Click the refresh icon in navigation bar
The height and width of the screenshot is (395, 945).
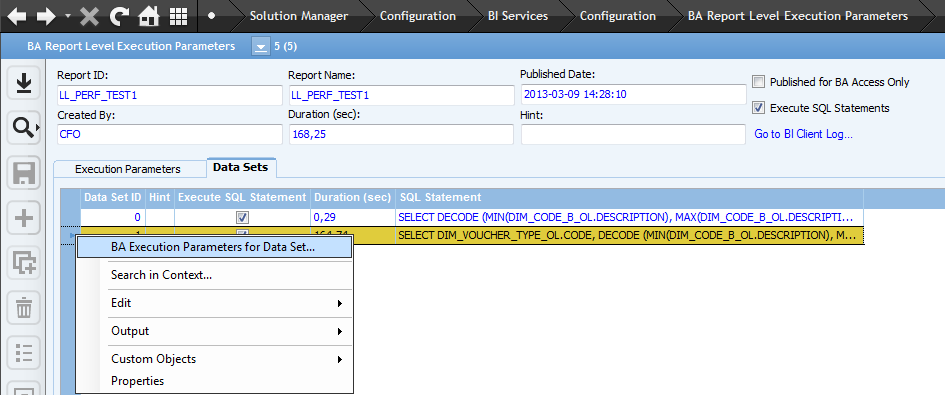coord(119,16)
